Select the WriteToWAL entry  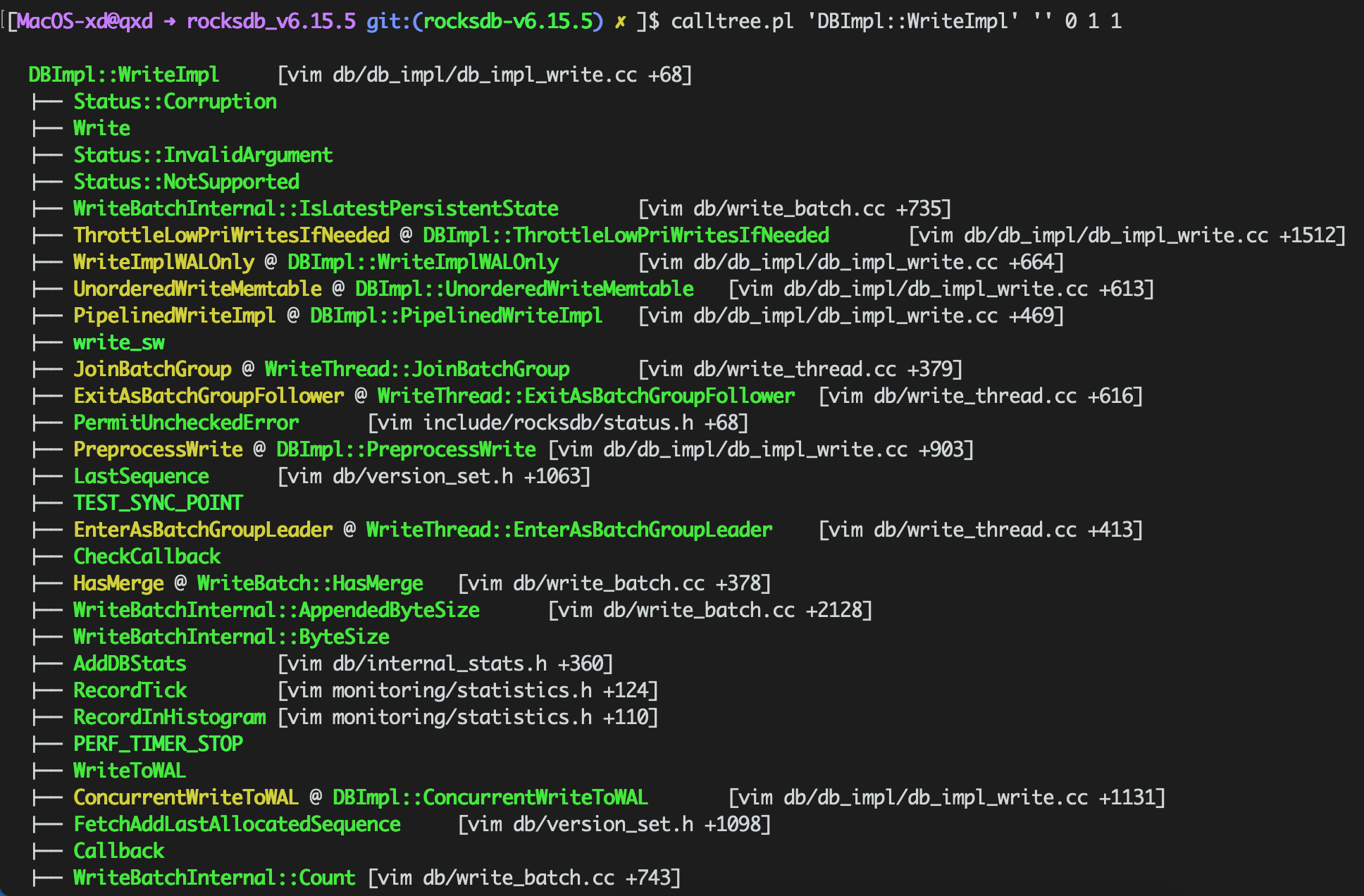130,771
